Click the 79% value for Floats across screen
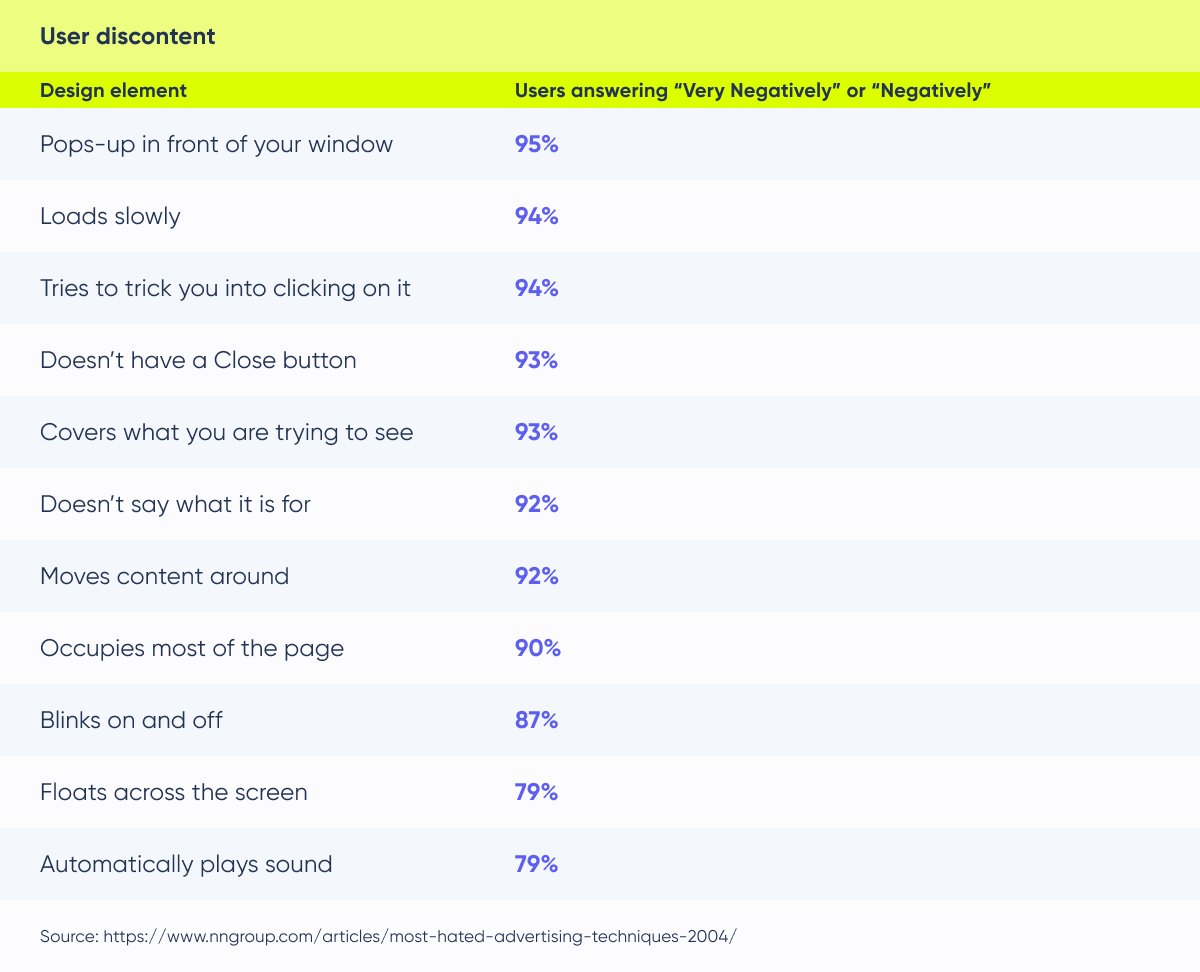The height and width of the screenshot is (972, 1200). [536, 792]
